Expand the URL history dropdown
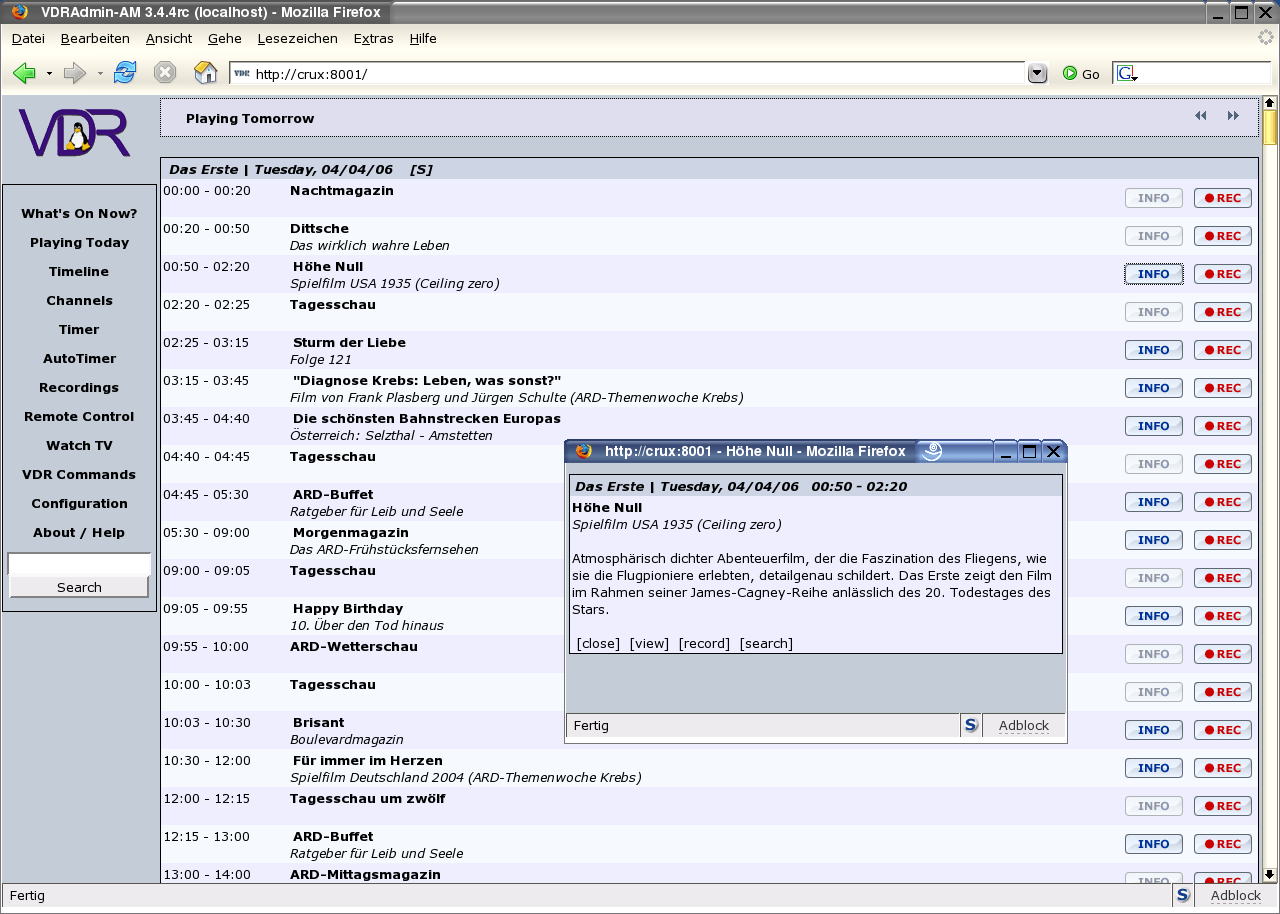 click(1037, 73)
